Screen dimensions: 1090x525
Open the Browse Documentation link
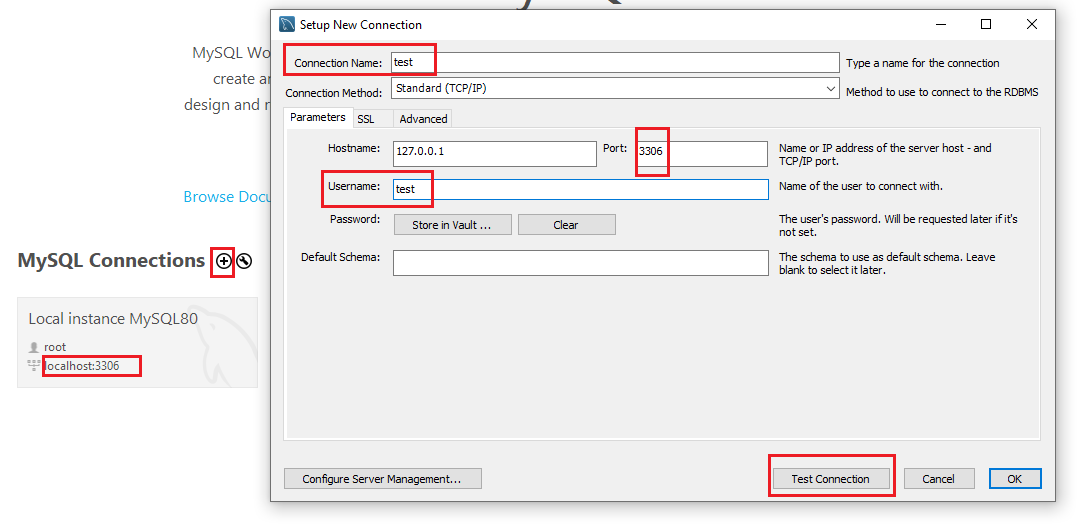pos(227,197)
